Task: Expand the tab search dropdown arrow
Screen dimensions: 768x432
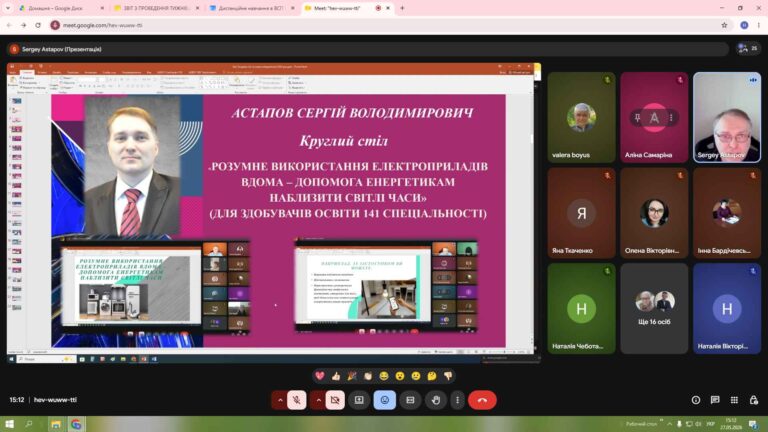Action: 8,8
